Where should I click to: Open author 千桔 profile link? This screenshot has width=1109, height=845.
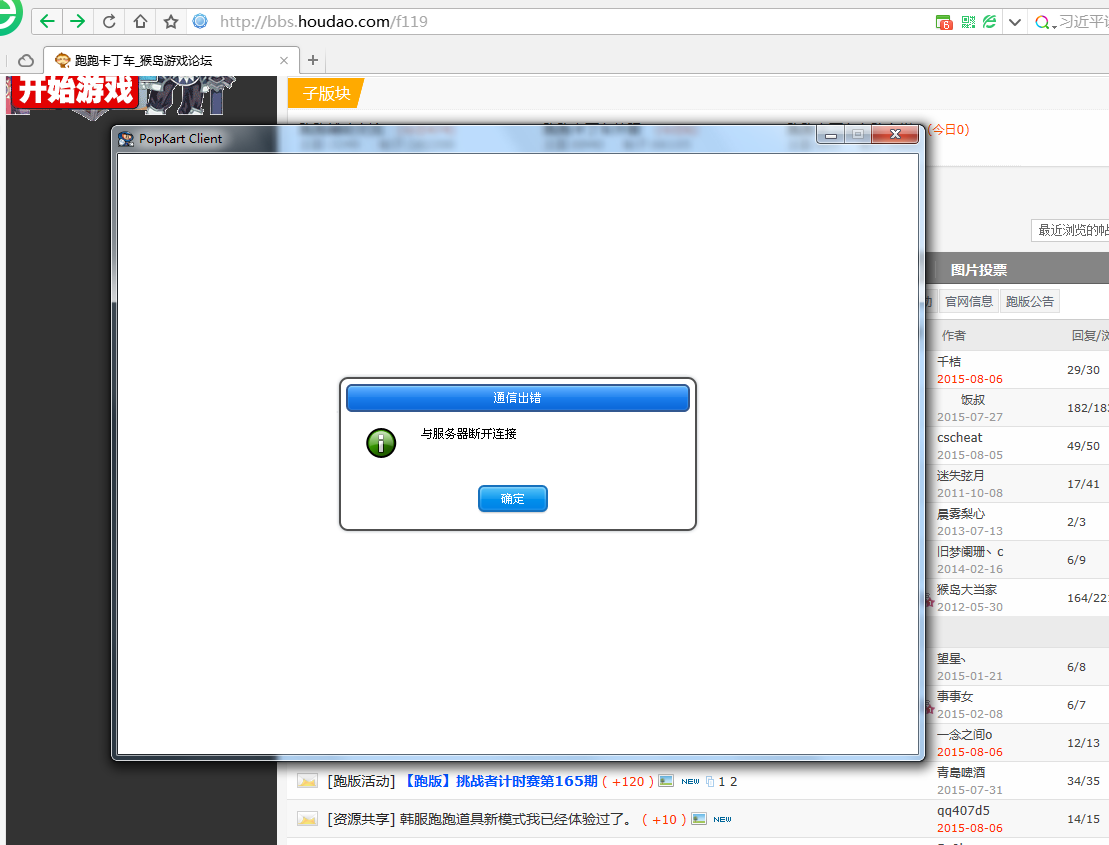949,361
